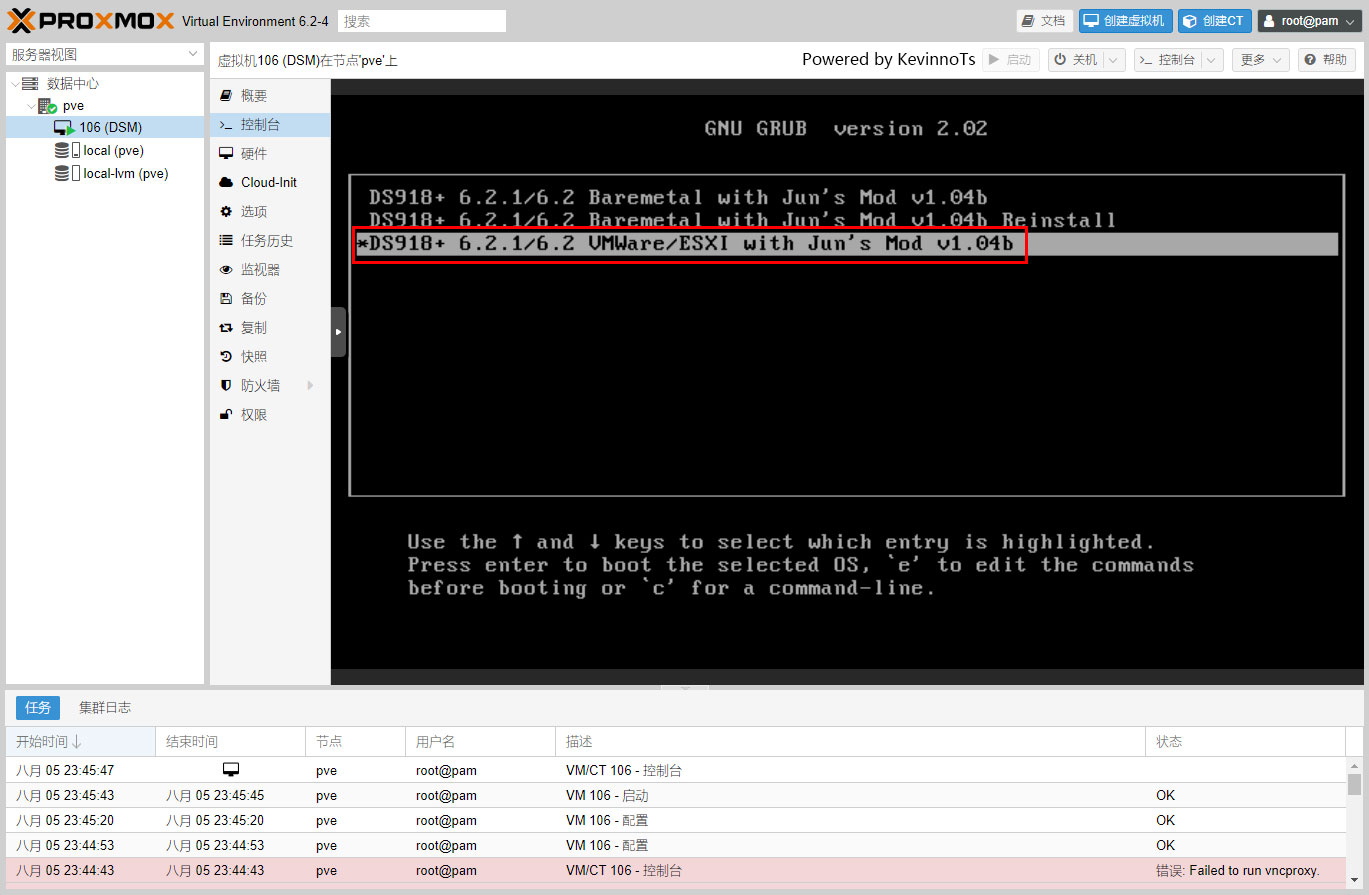Viewport: 1369px width, 895px height.
Task: Select the failed vncproxy error task row
Action: point(676,871)
